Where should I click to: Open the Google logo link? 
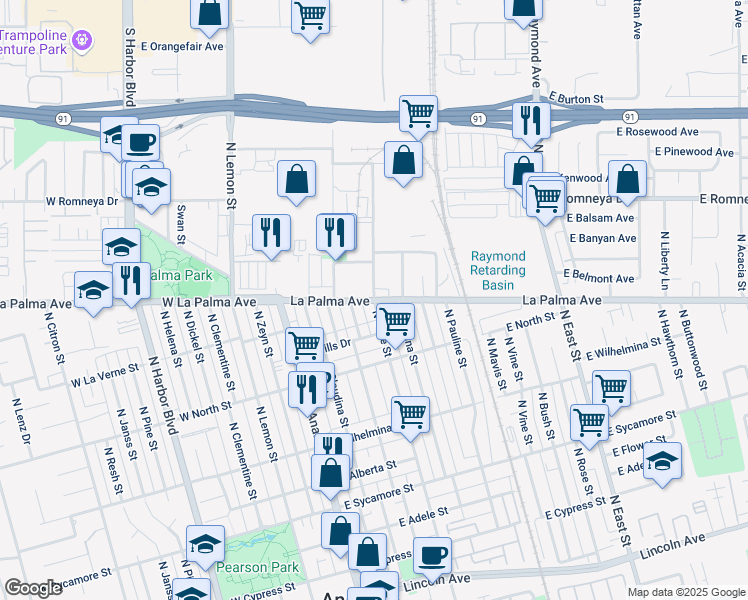(33, 588)
